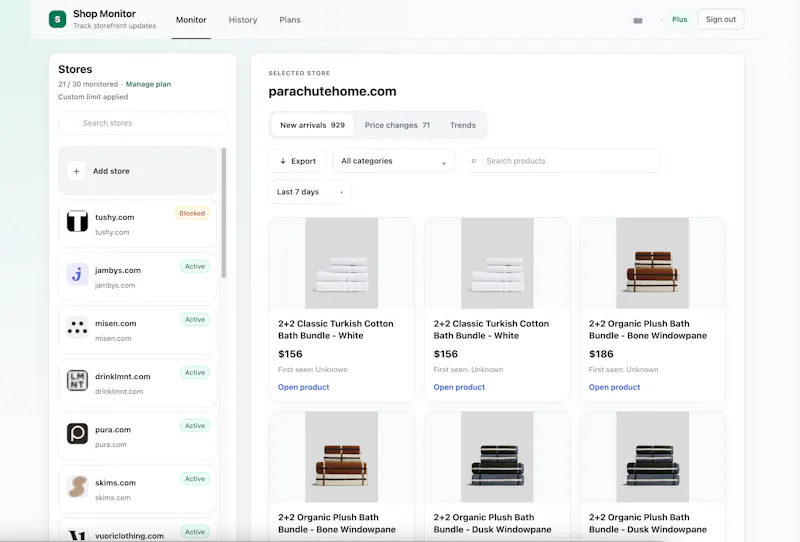Click the tushy.com store logo icon
Image resolution: width=800 pixels, height=542 pixels.
[x=77, y=221]
